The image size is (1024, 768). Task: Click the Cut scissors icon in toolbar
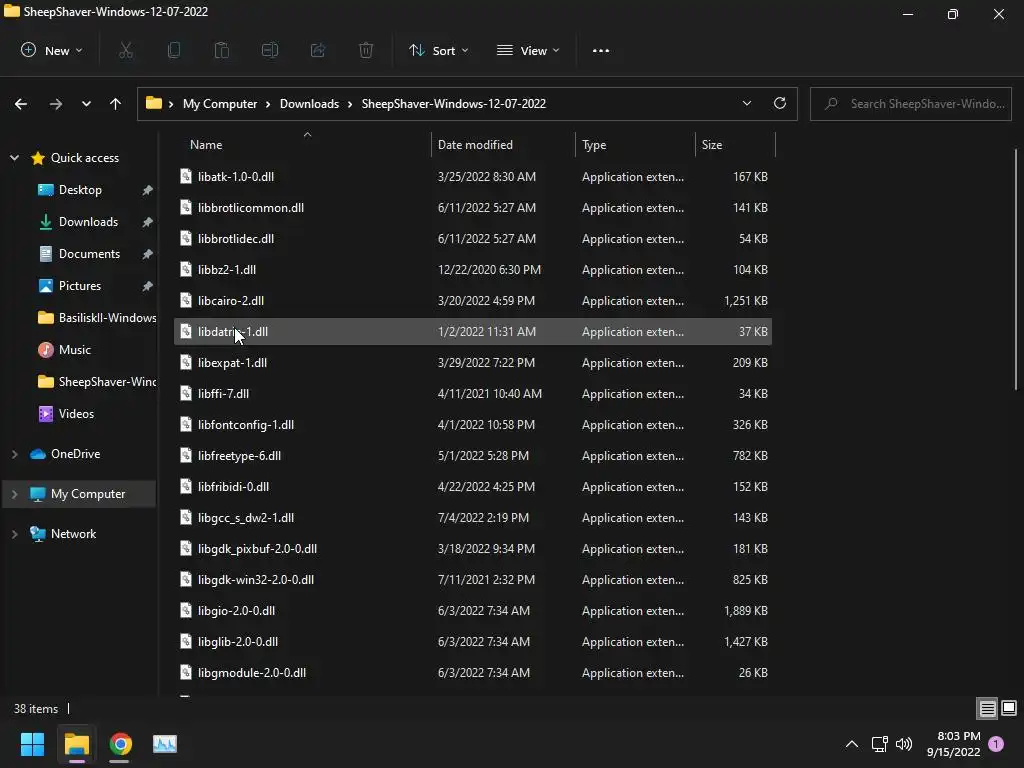[x=126, y=50]
